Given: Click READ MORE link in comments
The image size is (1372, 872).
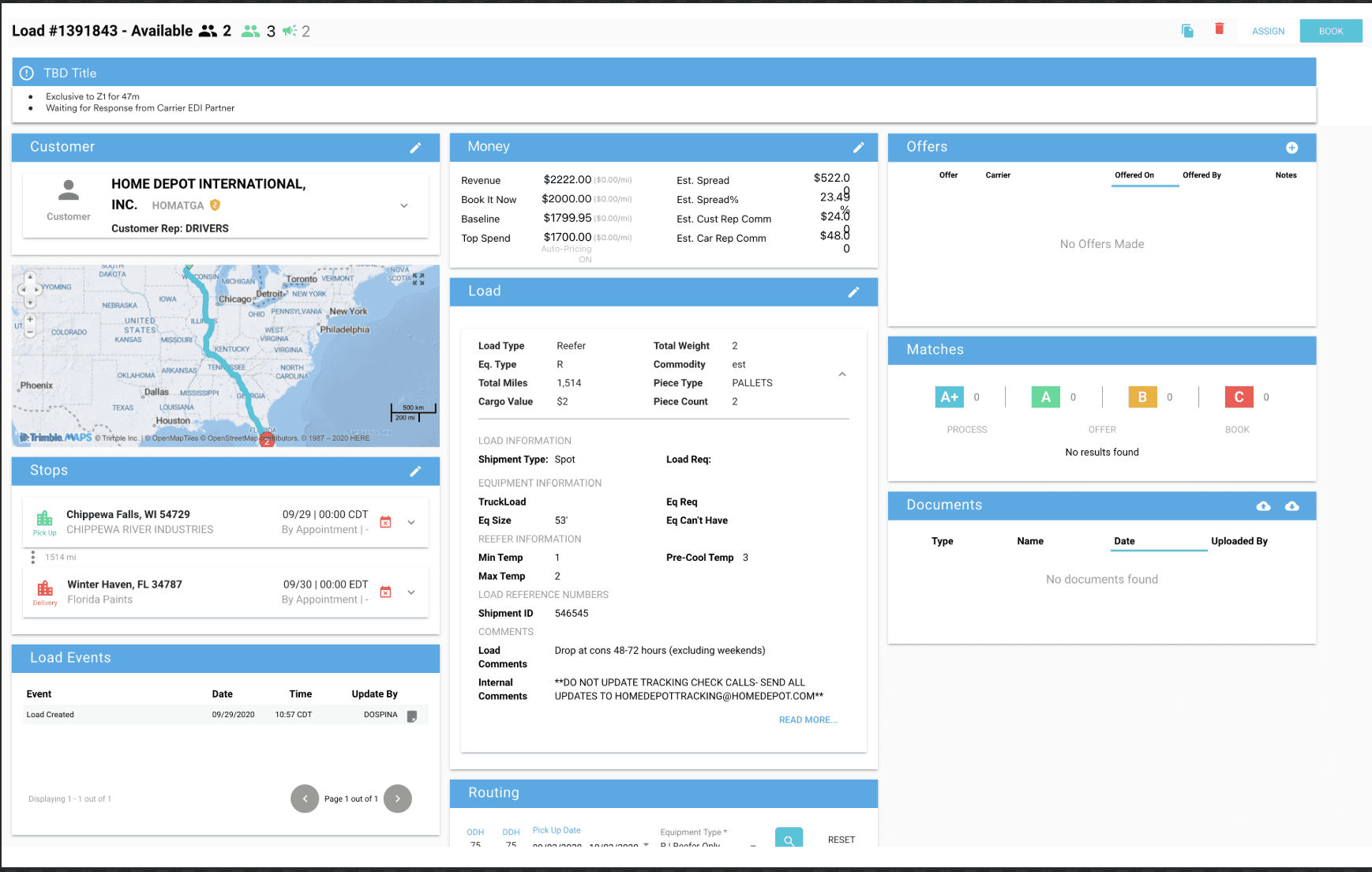Looking at the screenshot, I should (808, 720).
